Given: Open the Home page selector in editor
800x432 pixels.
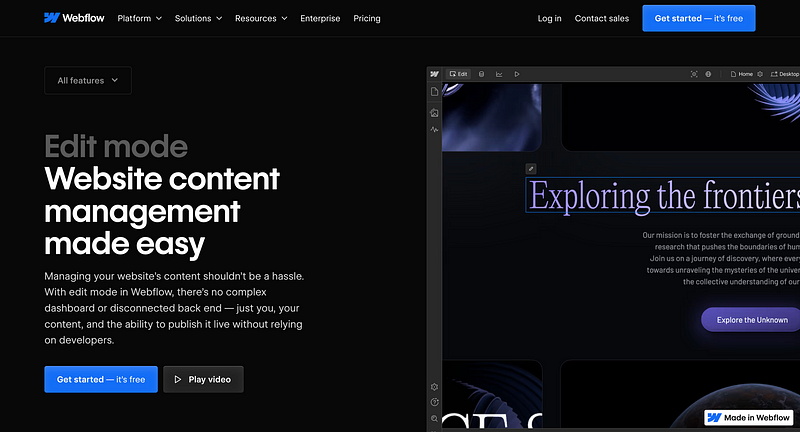Looking at the screenshot, I should 742,74.
